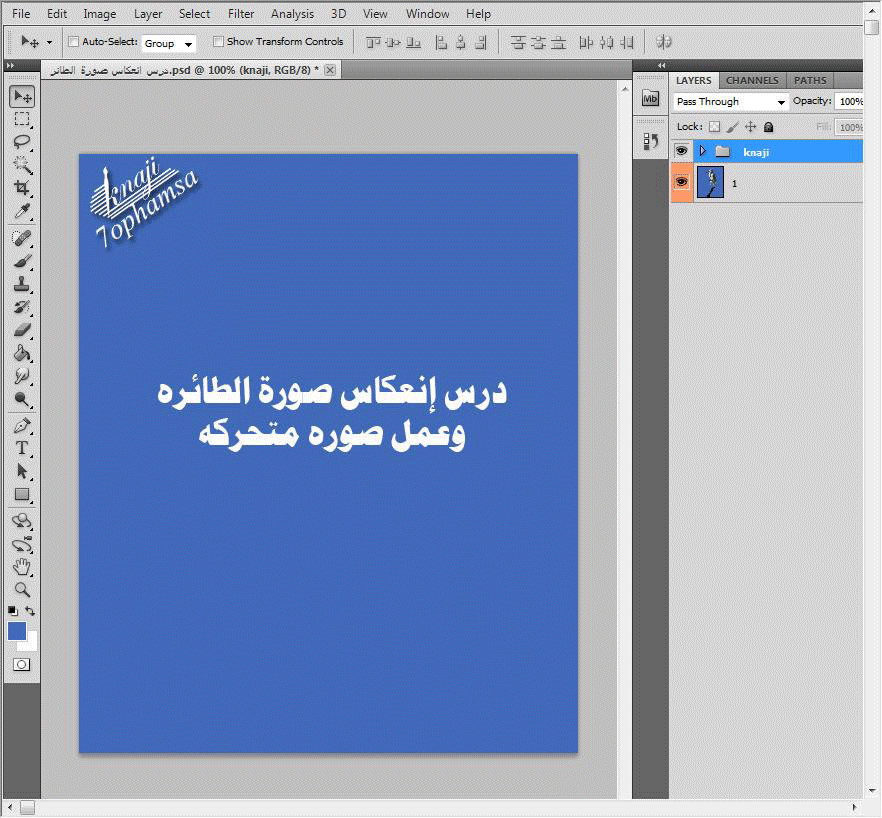Click the foreground color swatch

(x=17, y=631)
